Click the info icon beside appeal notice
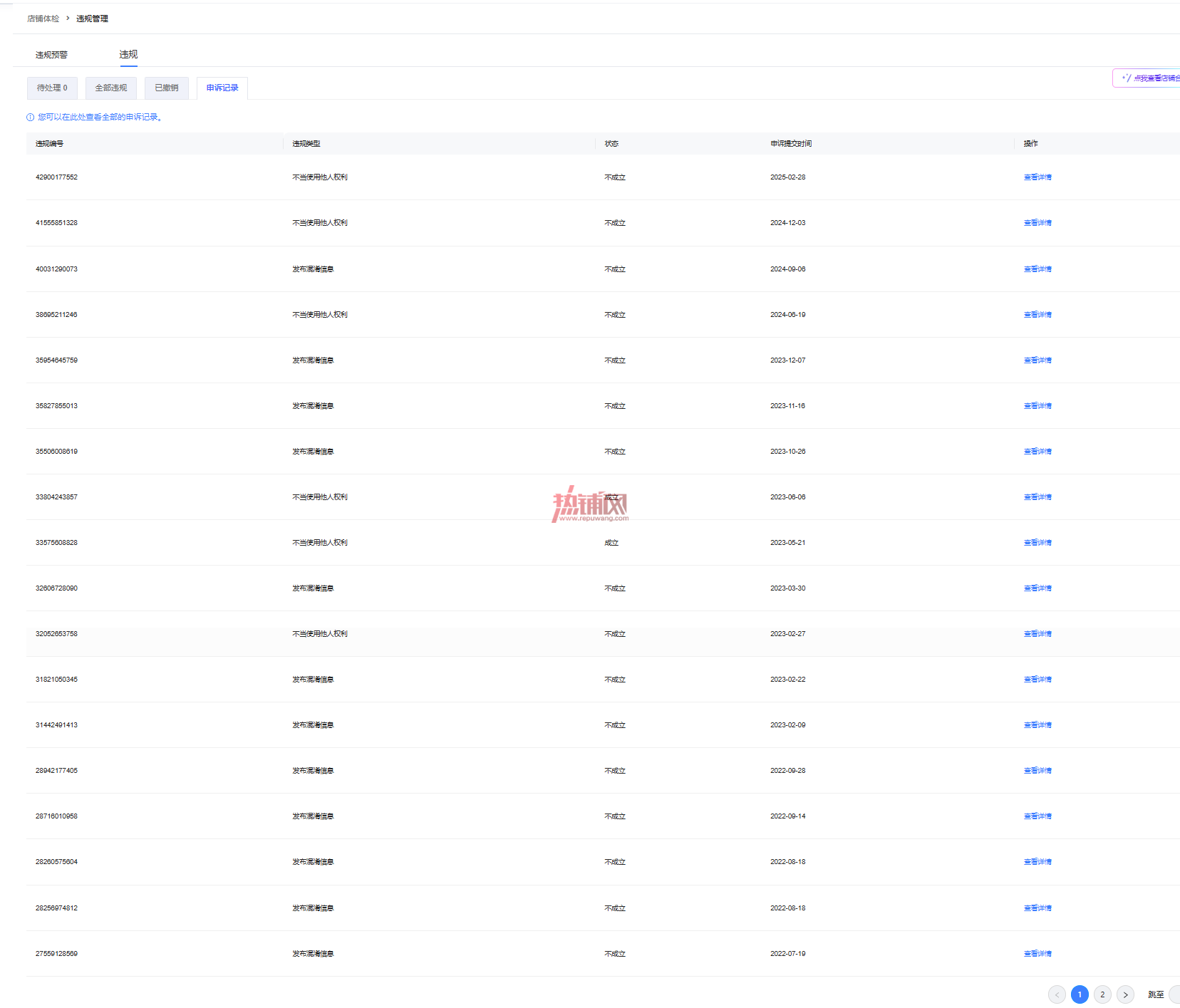 click(30, 118)
